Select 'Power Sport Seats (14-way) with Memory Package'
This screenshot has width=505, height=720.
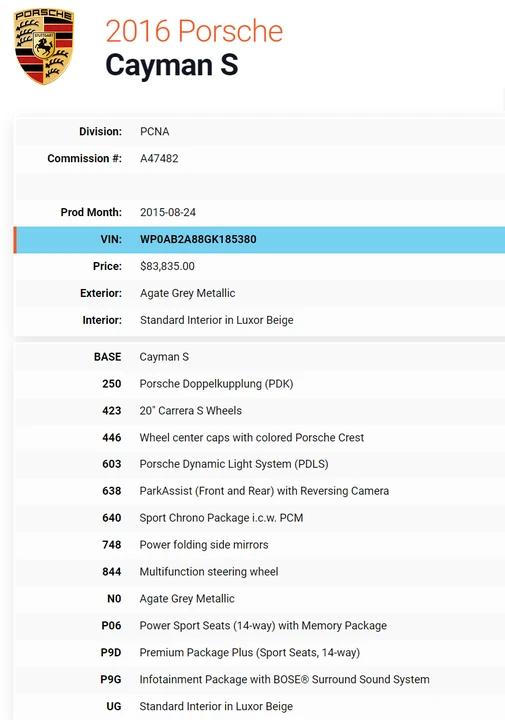[x=263, y=626]
